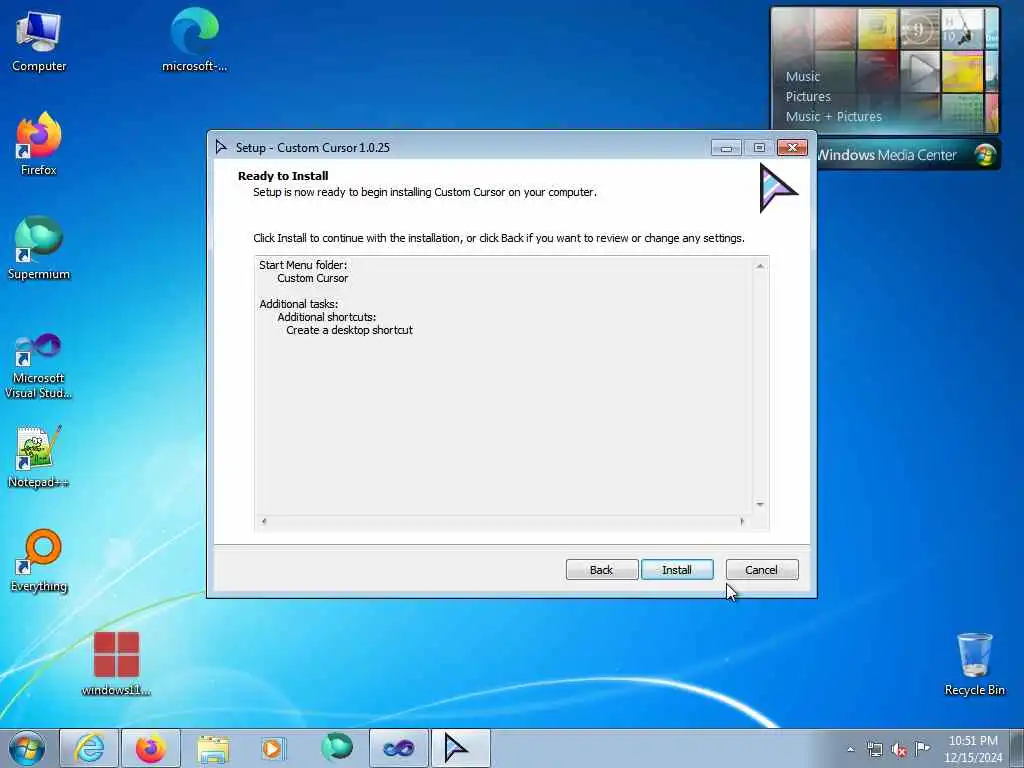Select Music + Pictures in gadget
This screenshot has height=768, width=1024.
pos(833,116)
